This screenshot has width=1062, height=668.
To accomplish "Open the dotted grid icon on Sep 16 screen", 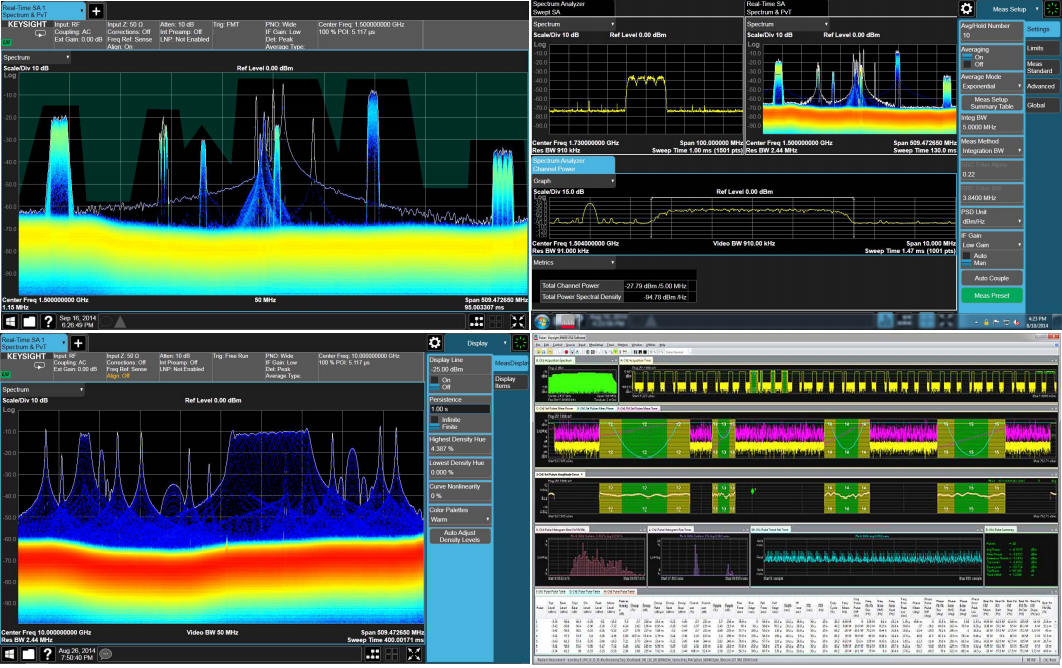I will point(477,321).
